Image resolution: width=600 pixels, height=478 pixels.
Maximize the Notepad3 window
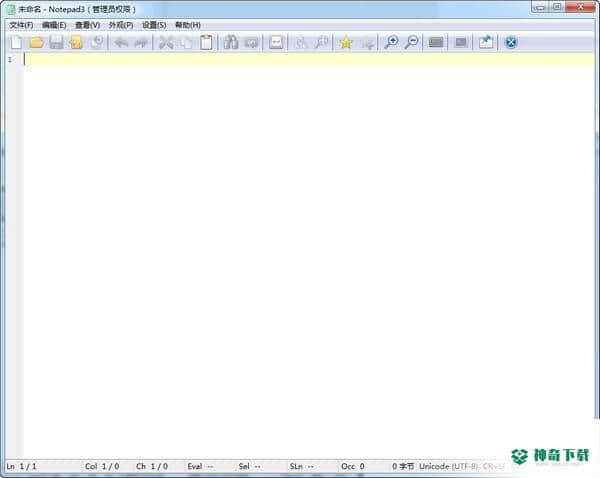pyautogui.click(x=557, y=7)
